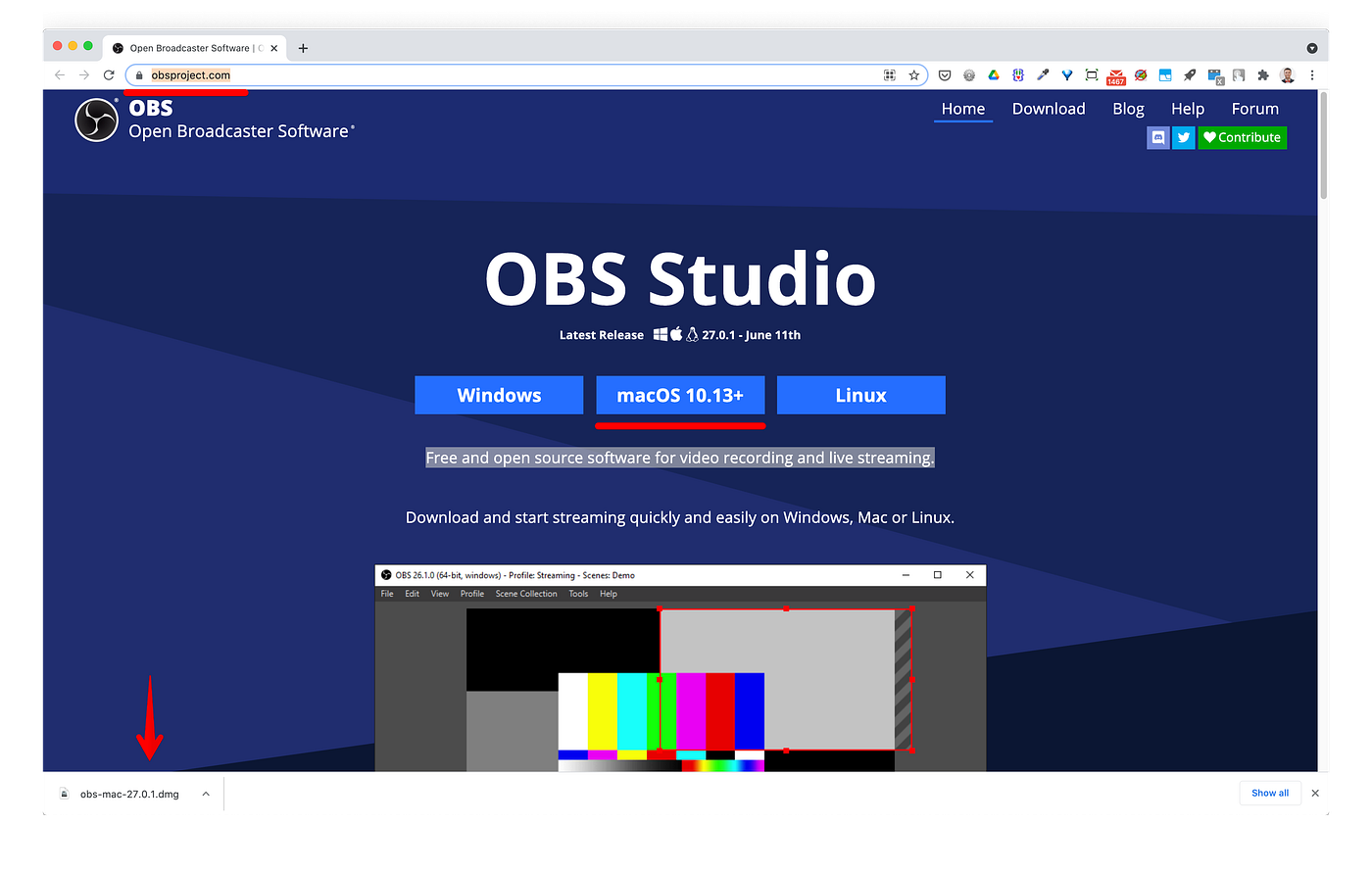Open the Help nav item
Image resolution: width=1372 pixels, height=872 pixels.
[x=1188, y=109]
